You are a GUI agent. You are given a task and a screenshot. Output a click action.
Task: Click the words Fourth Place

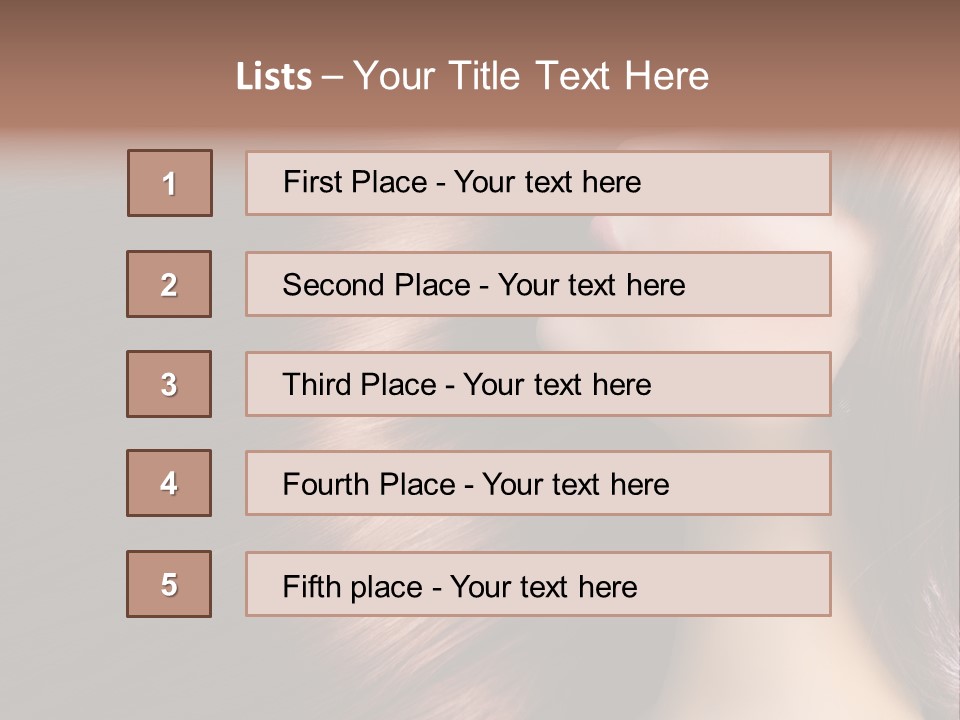point(369,484)
